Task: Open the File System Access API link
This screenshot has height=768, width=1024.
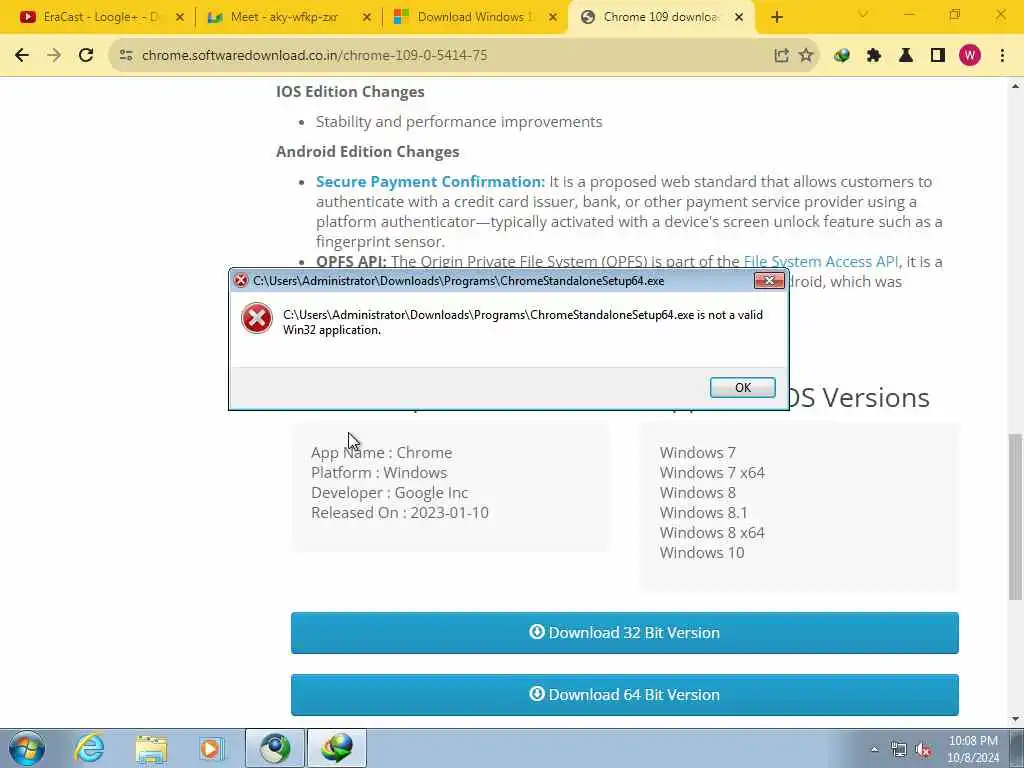Action: 821,261
